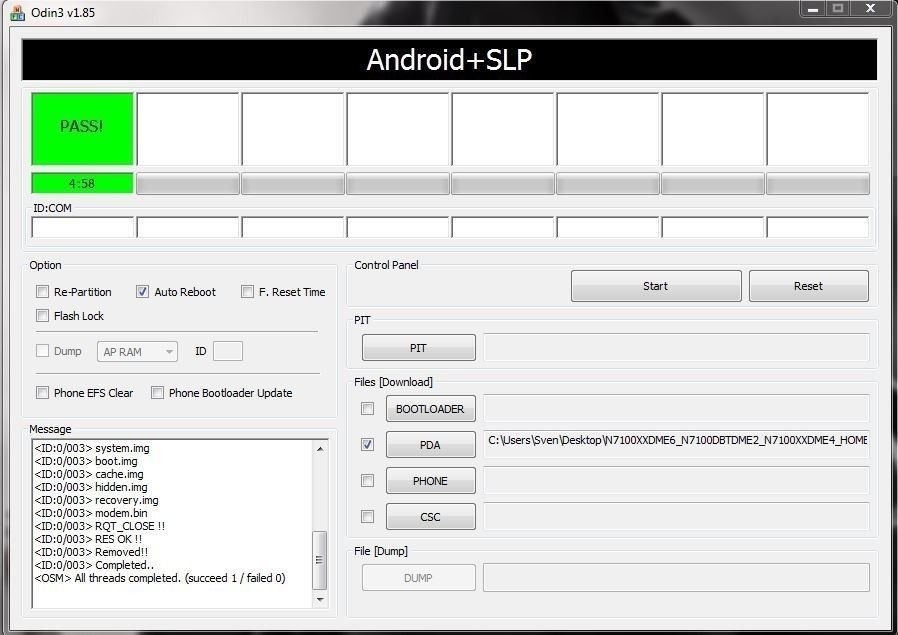Screen dimensions: 898x635
Task: Click the PHONE file path field
Action: click(676, 480)
